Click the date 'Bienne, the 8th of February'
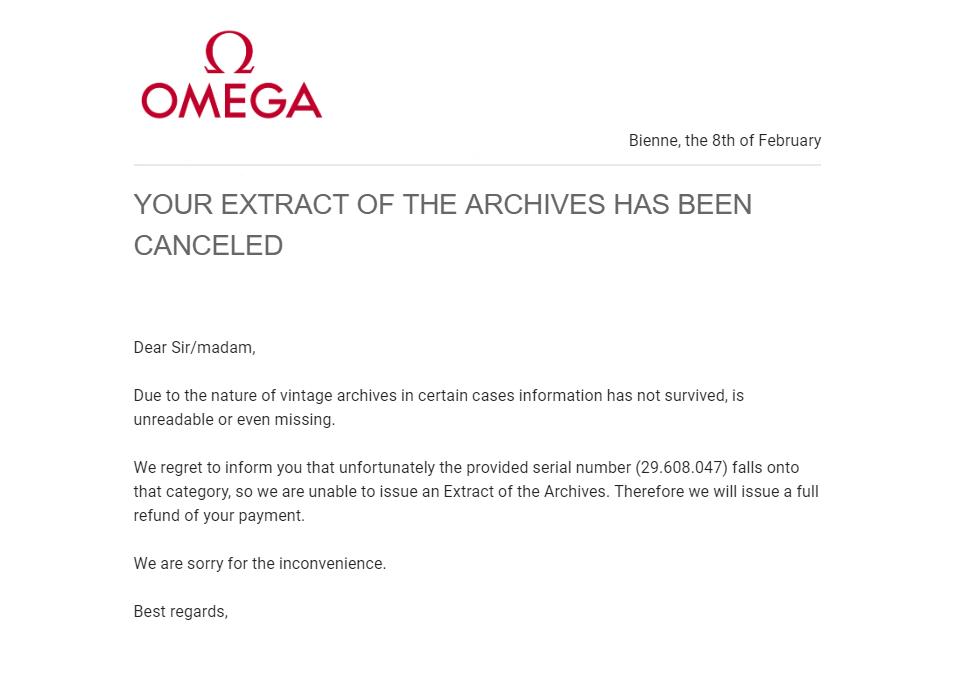Viewport: 974px width, 686px height. coord(724,141)
